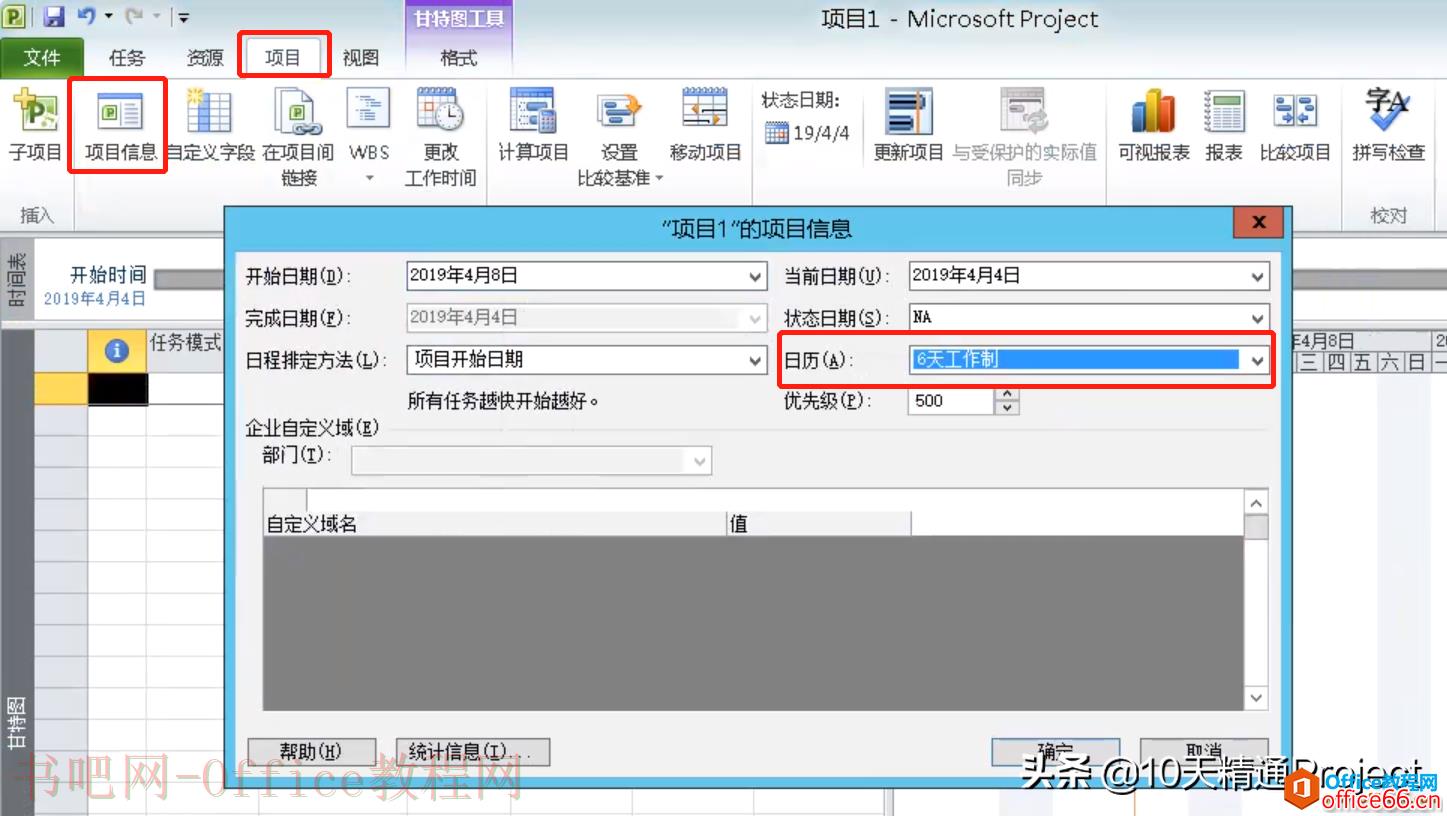Click the selected black task cell
This screenshot has width=1447, height=816.
118,388
